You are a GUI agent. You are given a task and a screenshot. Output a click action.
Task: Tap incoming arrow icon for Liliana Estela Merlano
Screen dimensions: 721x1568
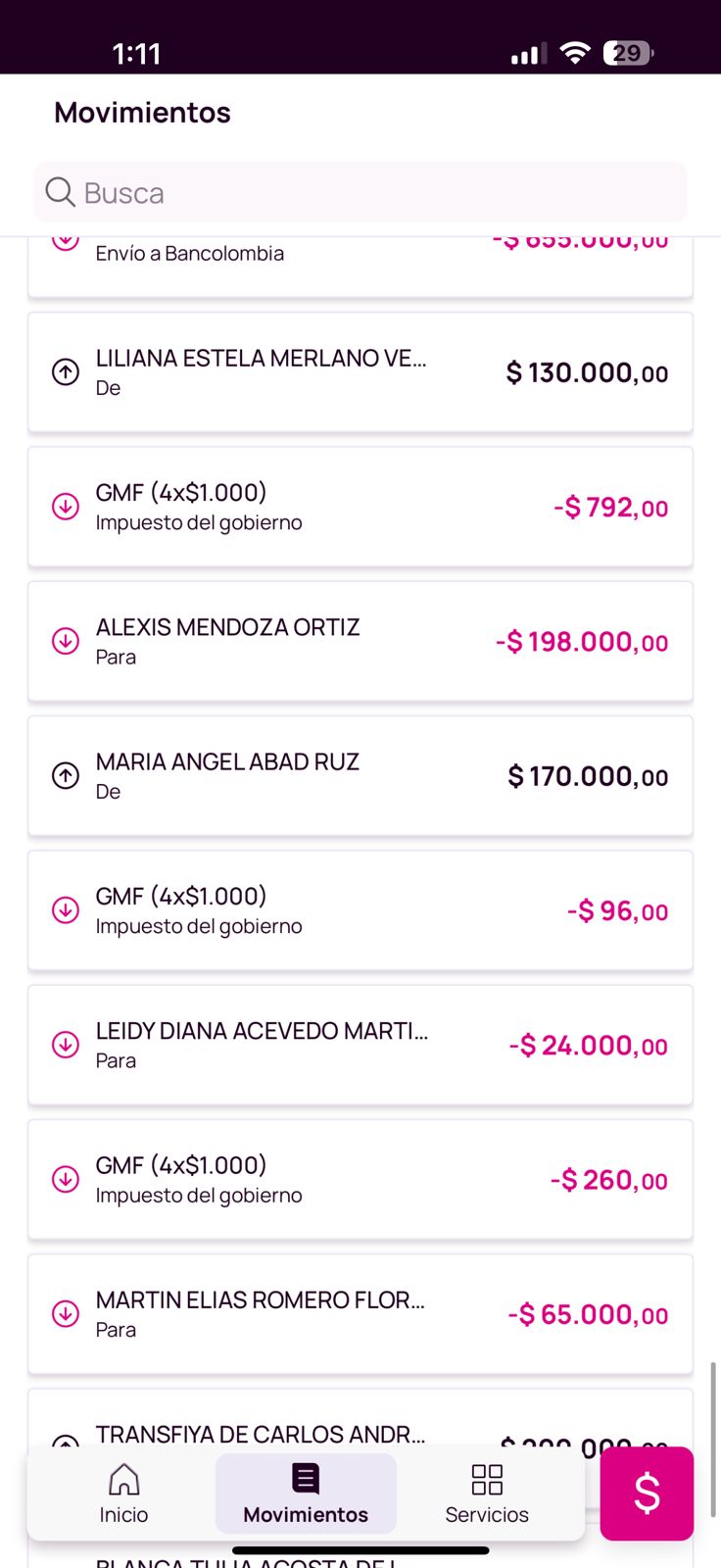pos(66,372)
